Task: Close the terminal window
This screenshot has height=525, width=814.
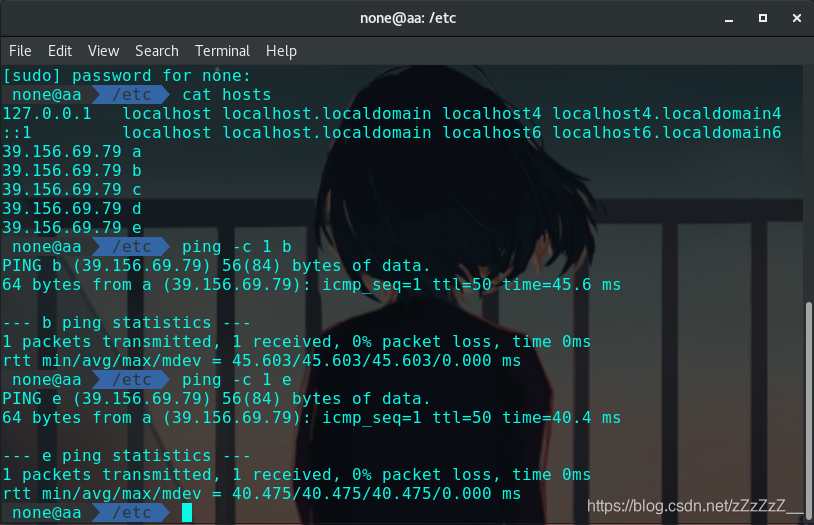Action: coord(797,18)
